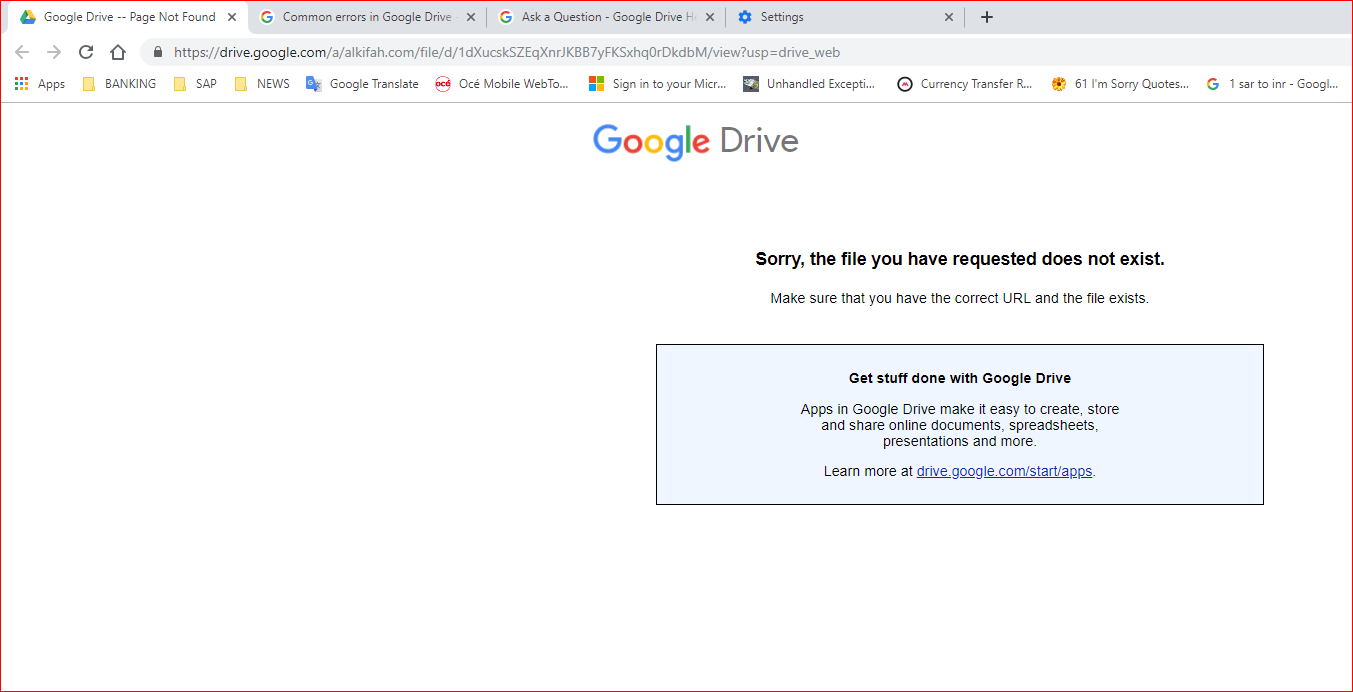Open the Unhandled Excepti... bookmark
This screenshot has height=692, width=1353.
pyautogui.click(x=809, y=84)
